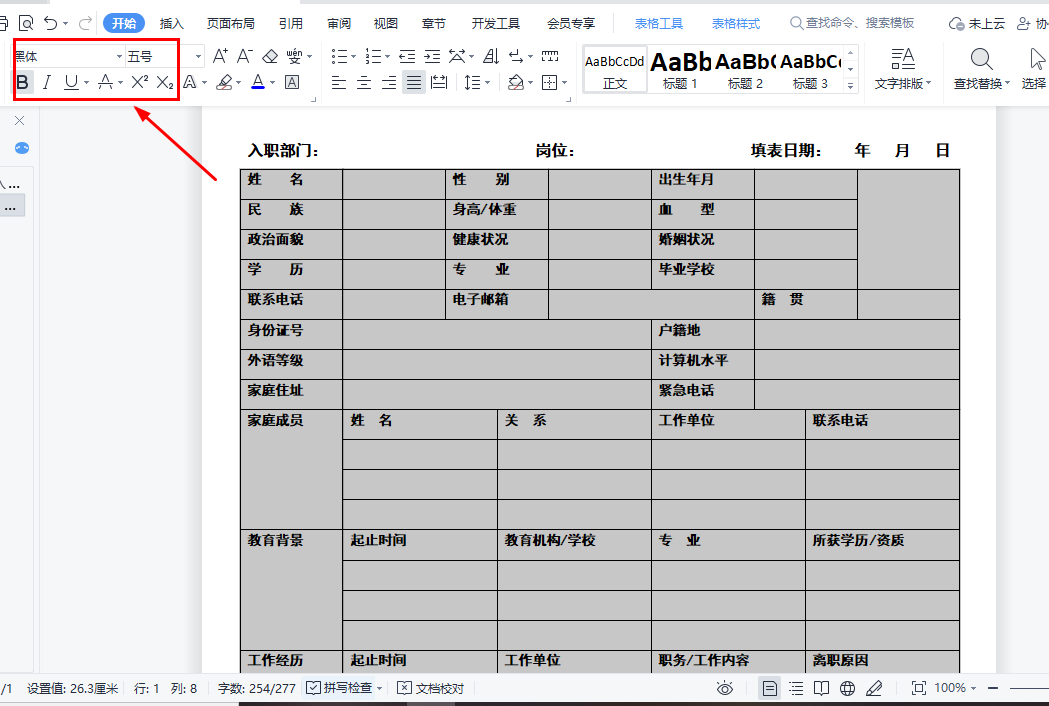The height and width of the screenshot is (706, 1049).
Task: Toggle spell check in status bar
Action: coord(340,688)
